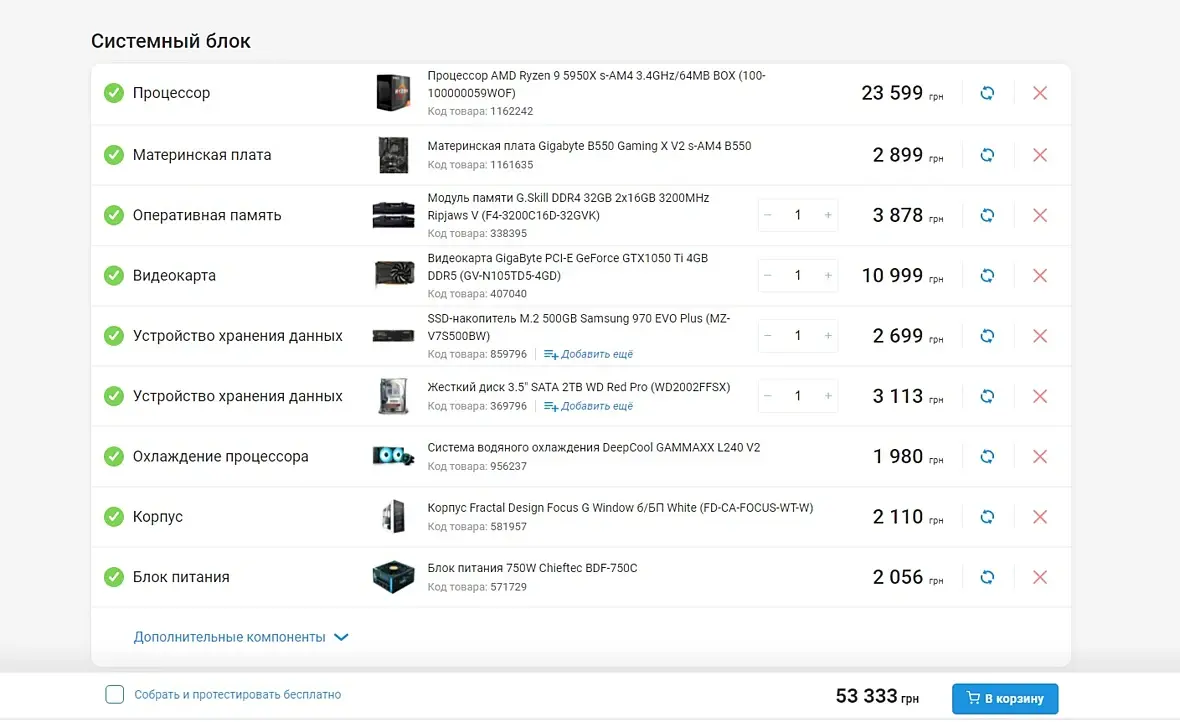Click quantity field for the video card
The image size is (1180, 722).
point(798,276)
